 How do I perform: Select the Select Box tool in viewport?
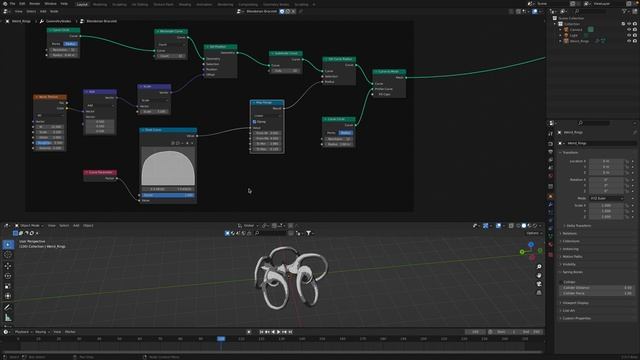click(x=8, y=244)
